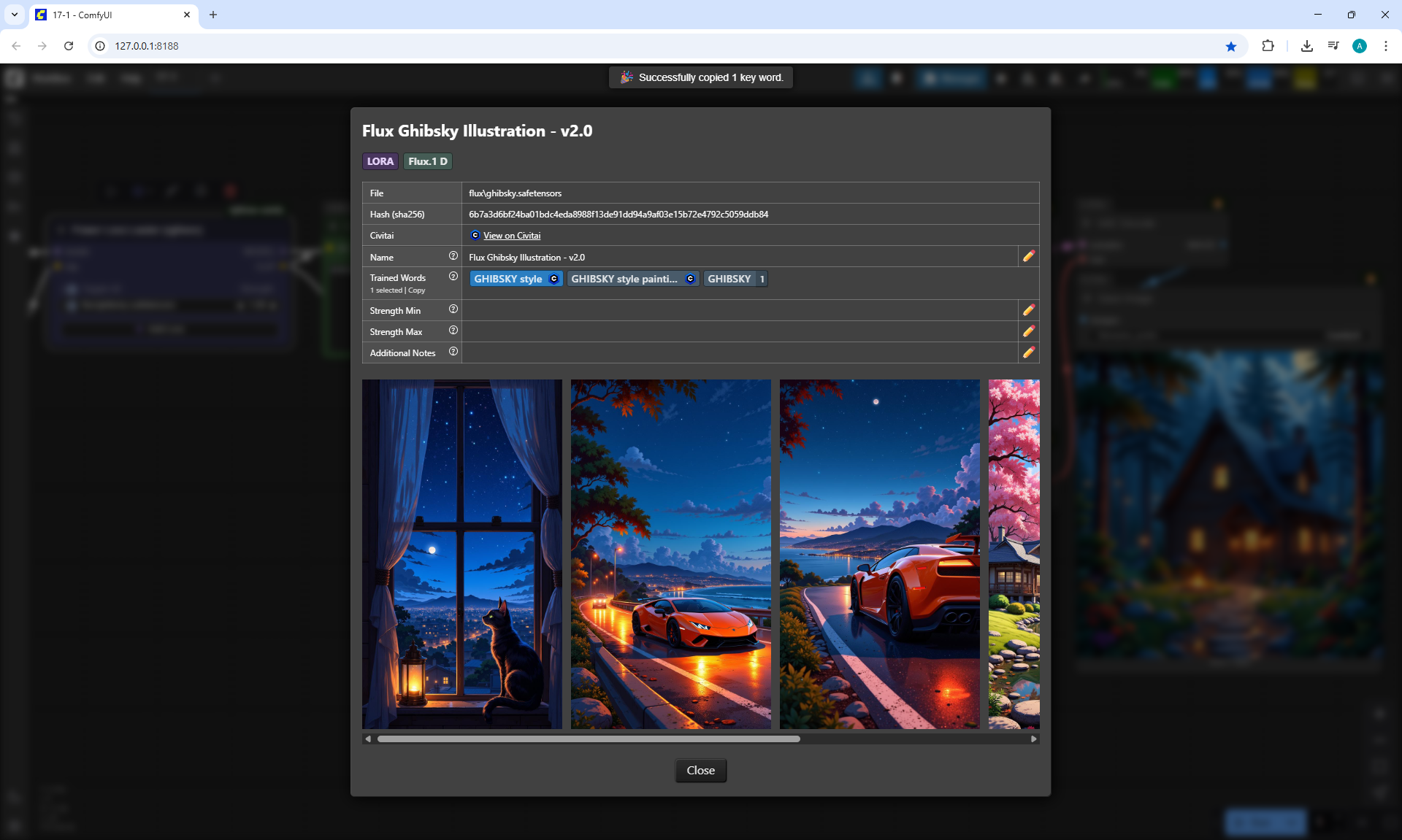Edit Strength Max with pencil icon
The height and width of the screenshot is (840, 1402).
point(1028,331)
